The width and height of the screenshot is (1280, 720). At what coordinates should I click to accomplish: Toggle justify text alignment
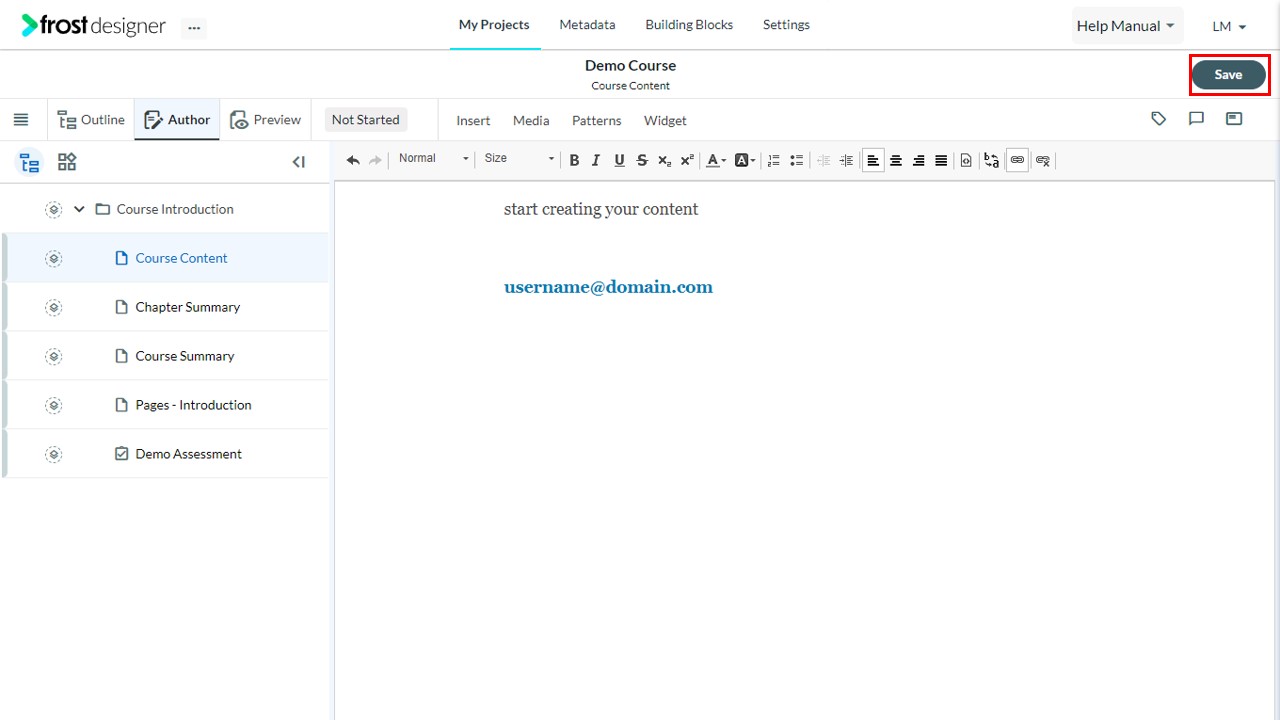[941, 160]
